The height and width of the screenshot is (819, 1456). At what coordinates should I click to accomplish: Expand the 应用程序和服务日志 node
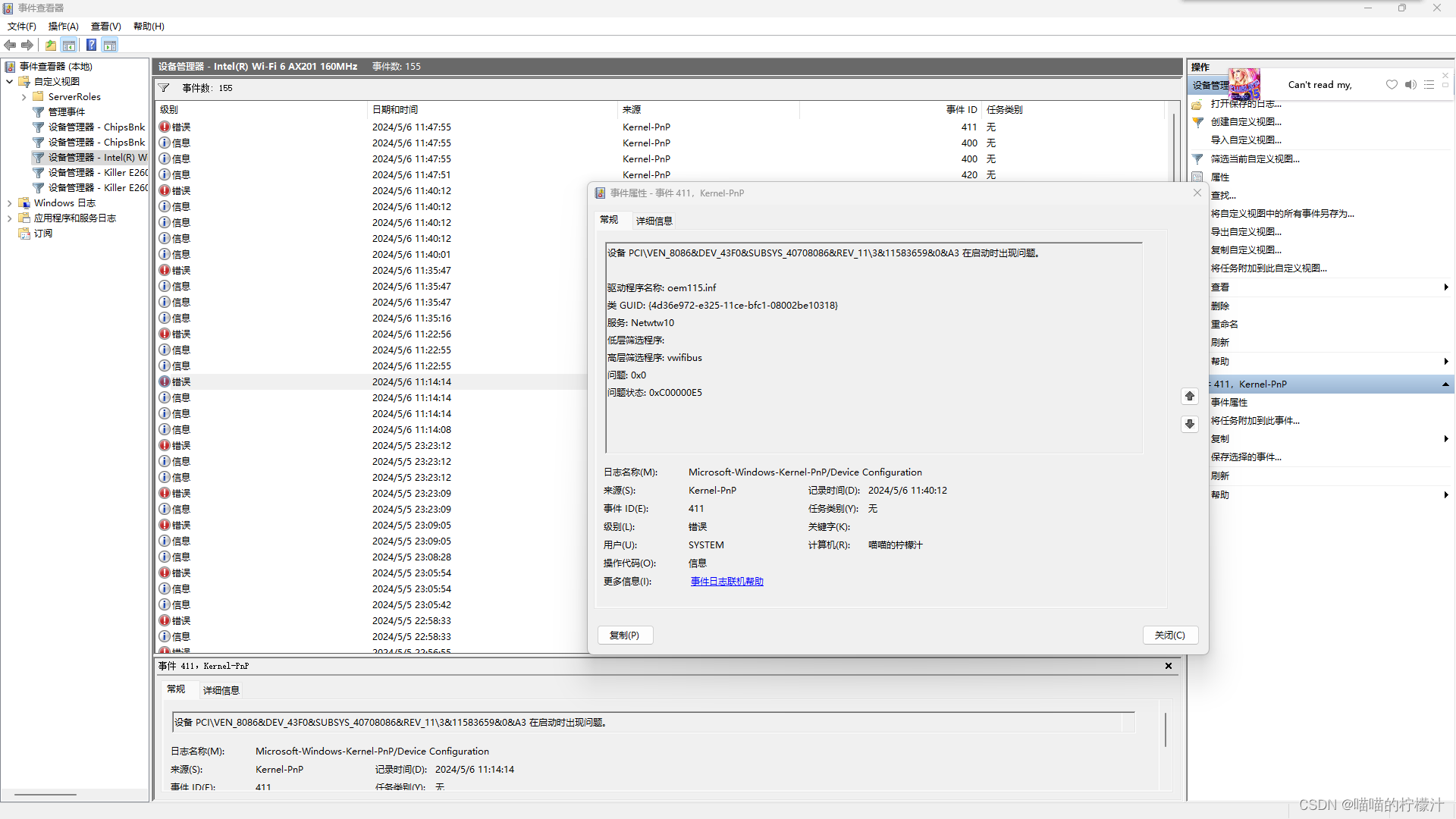click(9, 218)
